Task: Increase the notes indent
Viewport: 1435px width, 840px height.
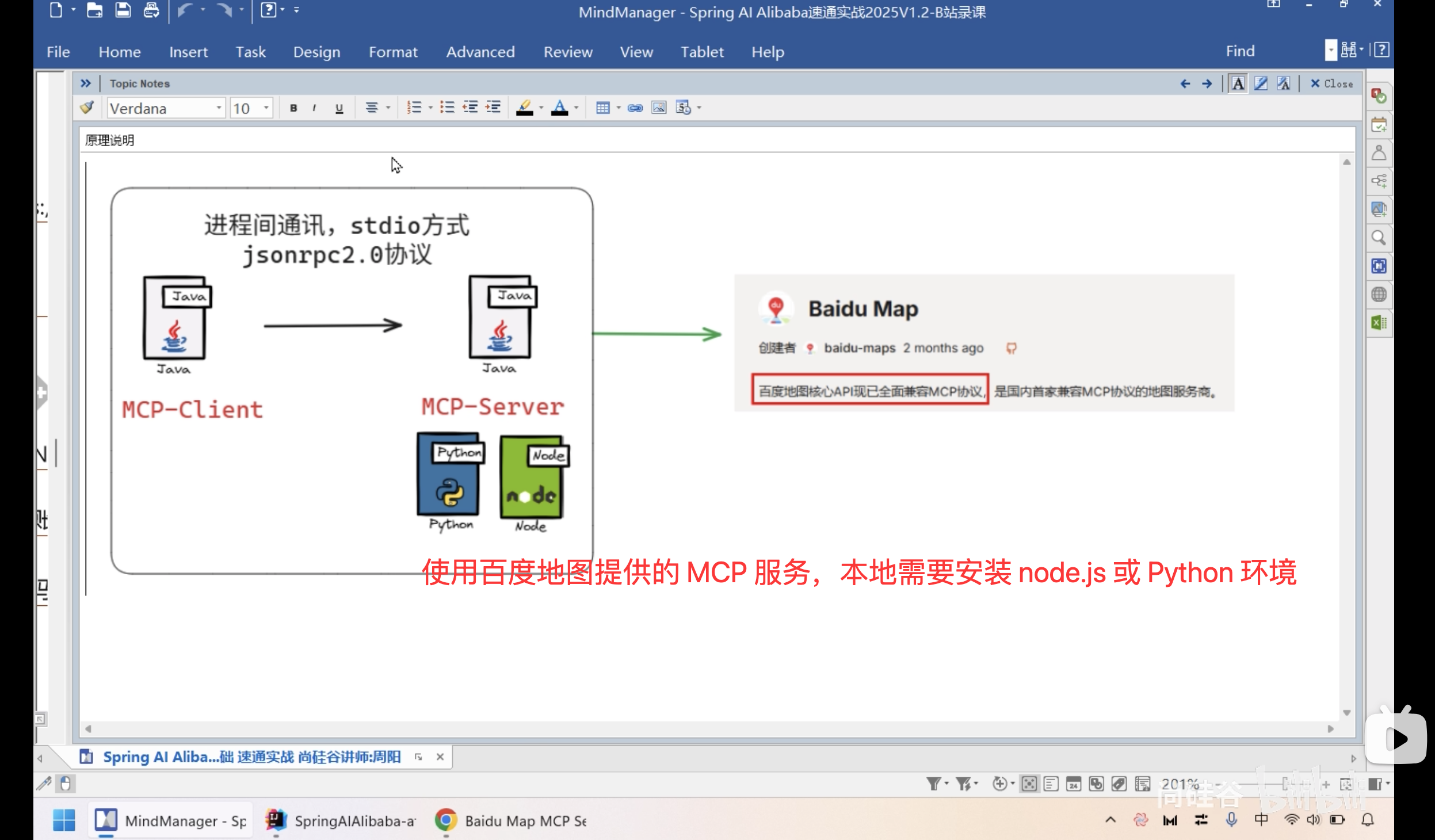Action: (493, 108)
